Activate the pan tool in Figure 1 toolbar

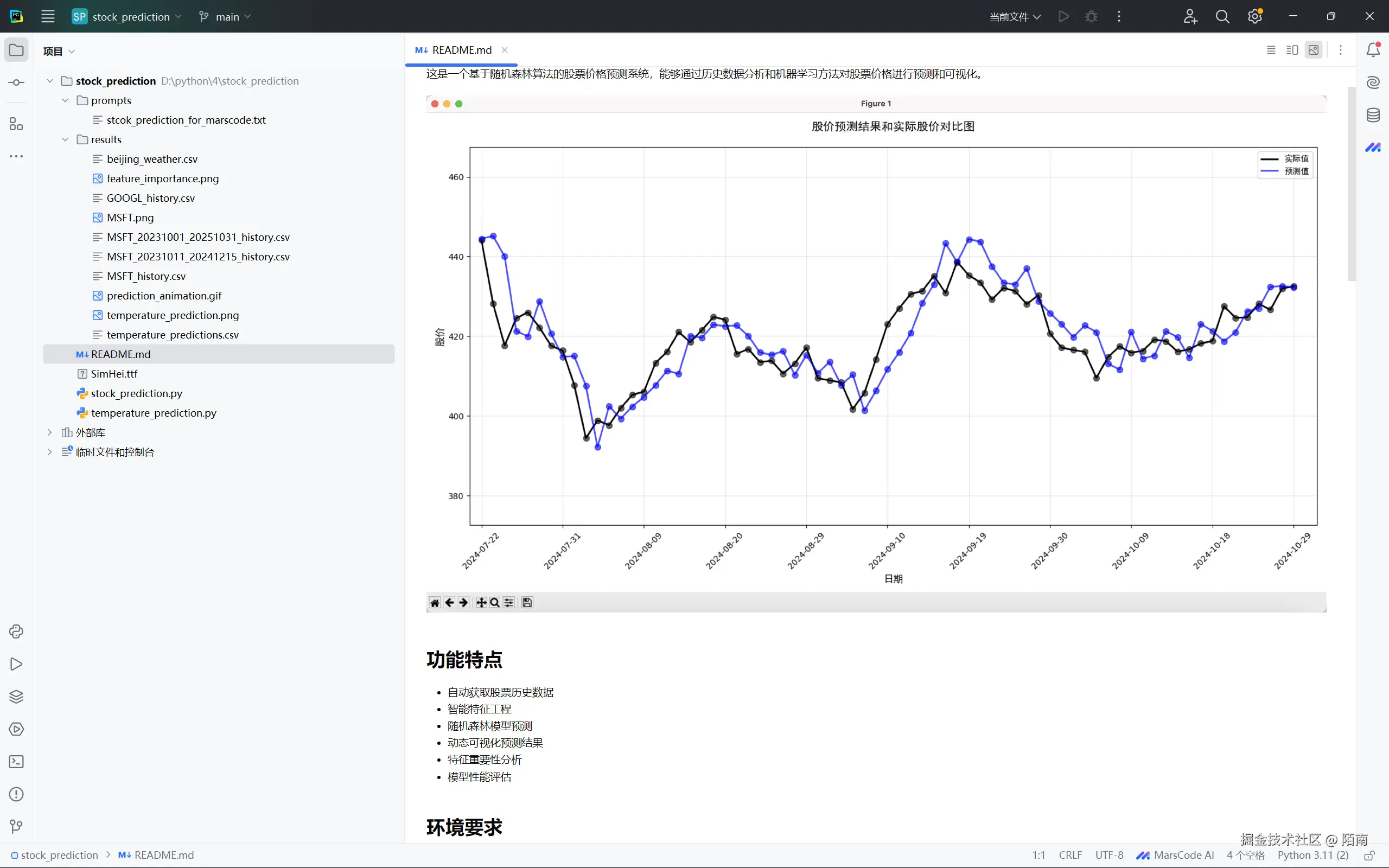481,602
